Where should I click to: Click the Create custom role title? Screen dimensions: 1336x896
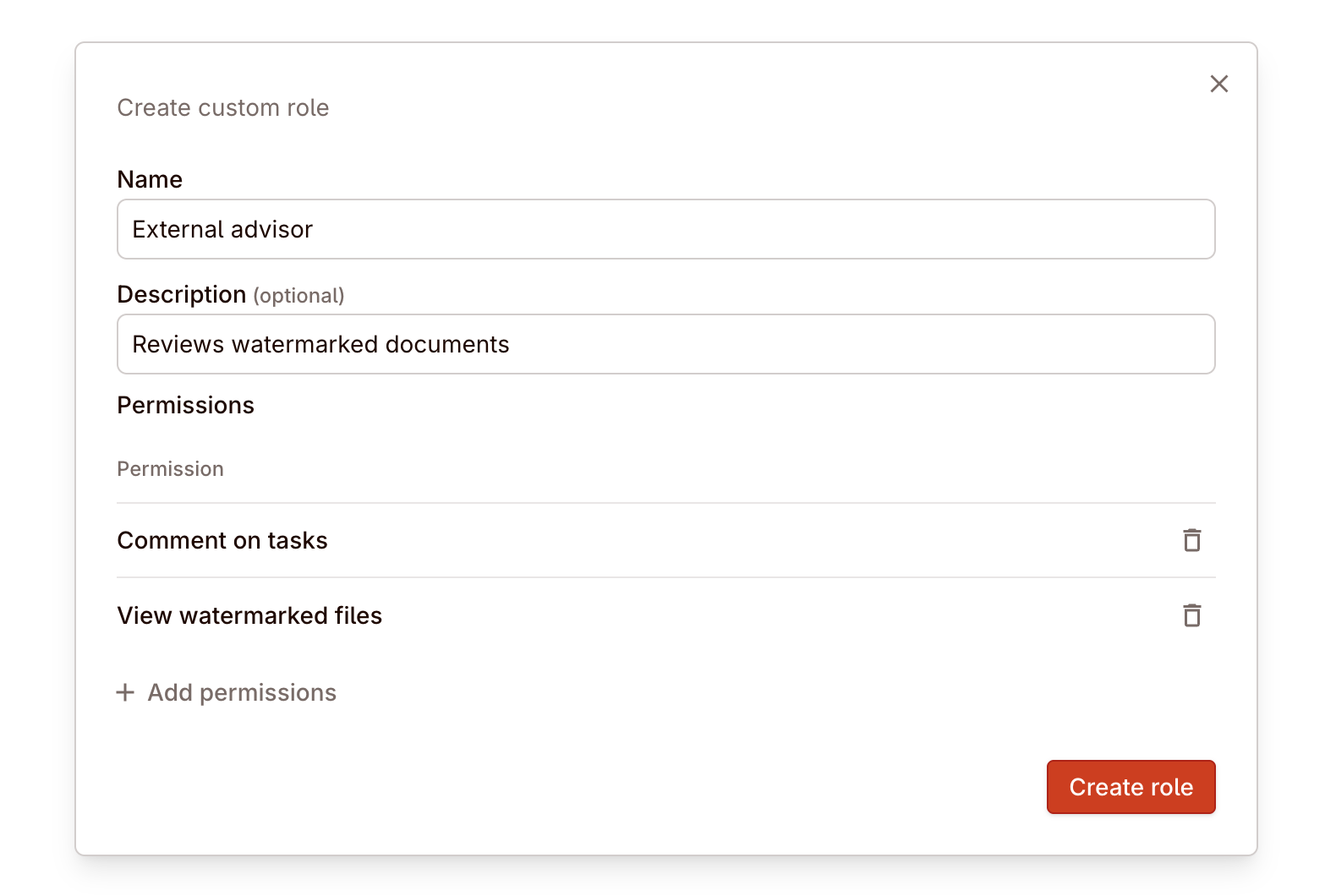pos(222,107)
